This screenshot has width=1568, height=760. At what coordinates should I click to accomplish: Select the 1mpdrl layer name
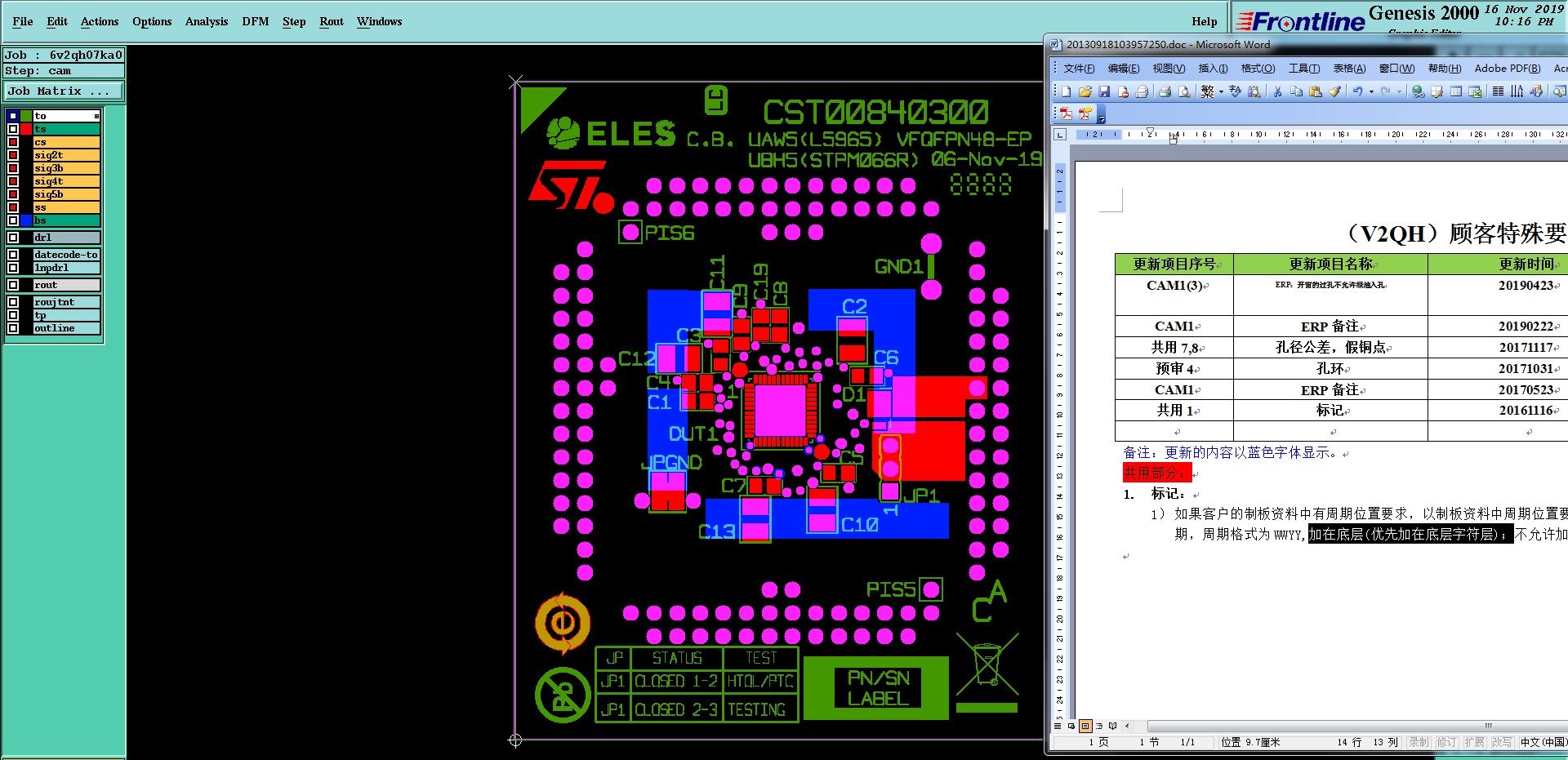tap(66, 268)
